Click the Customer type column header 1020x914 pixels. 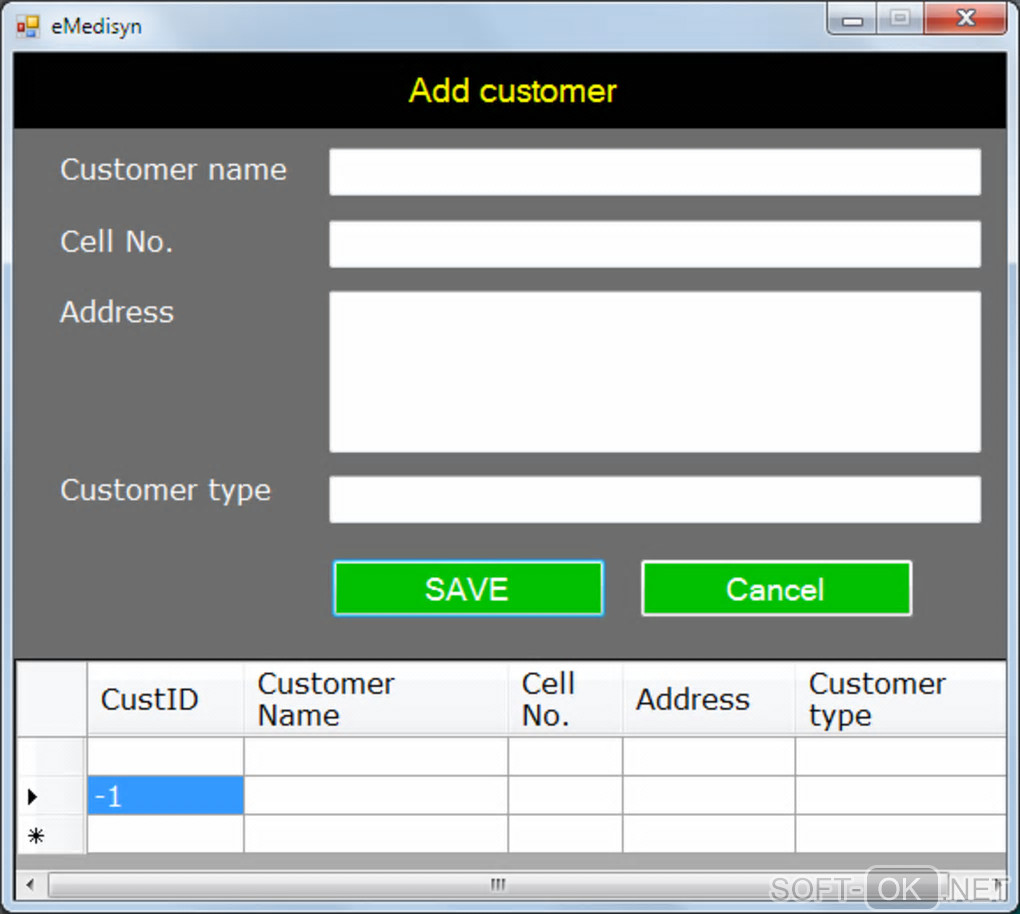pos(900,699)
